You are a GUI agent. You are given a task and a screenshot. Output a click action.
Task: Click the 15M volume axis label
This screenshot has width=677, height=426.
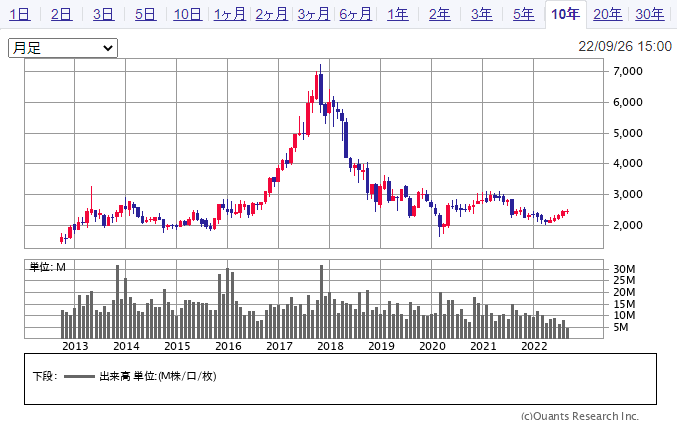click(624, 304)
